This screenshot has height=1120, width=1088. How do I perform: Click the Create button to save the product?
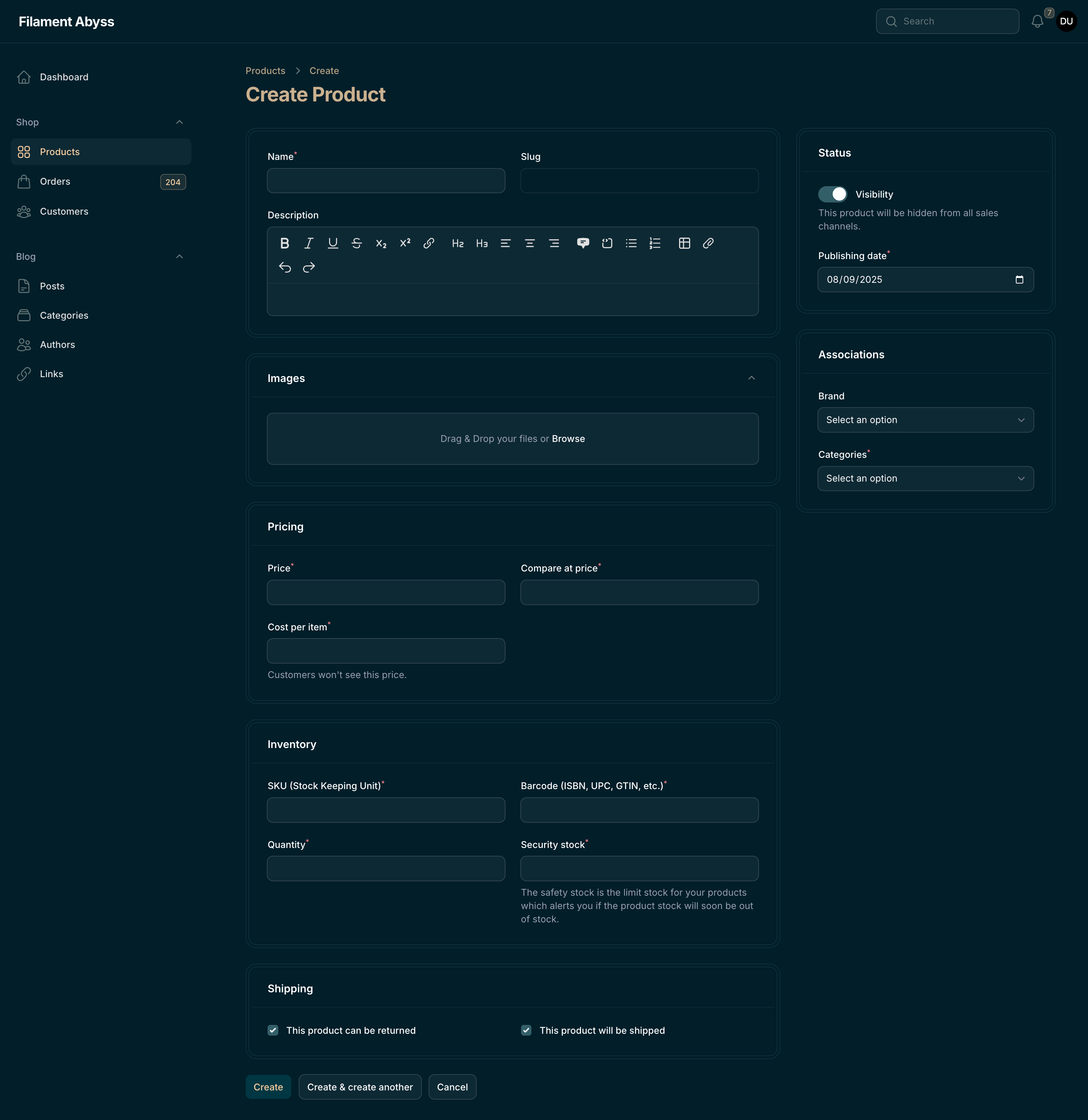(x=268, y=1086)
